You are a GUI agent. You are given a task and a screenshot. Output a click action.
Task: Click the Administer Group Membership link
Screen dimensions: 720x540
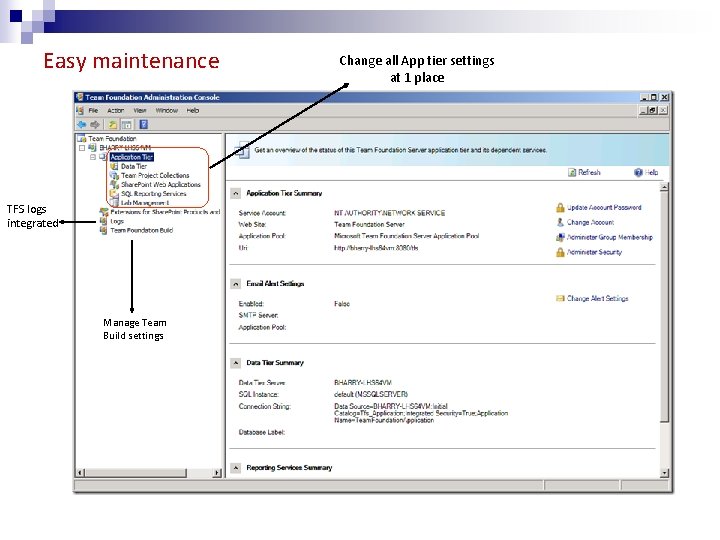[610, 237]
